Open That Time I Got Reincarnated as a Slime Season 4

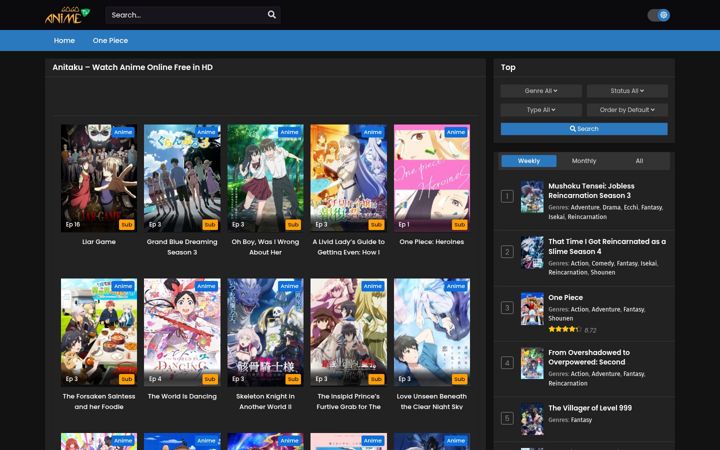(607, 246)
